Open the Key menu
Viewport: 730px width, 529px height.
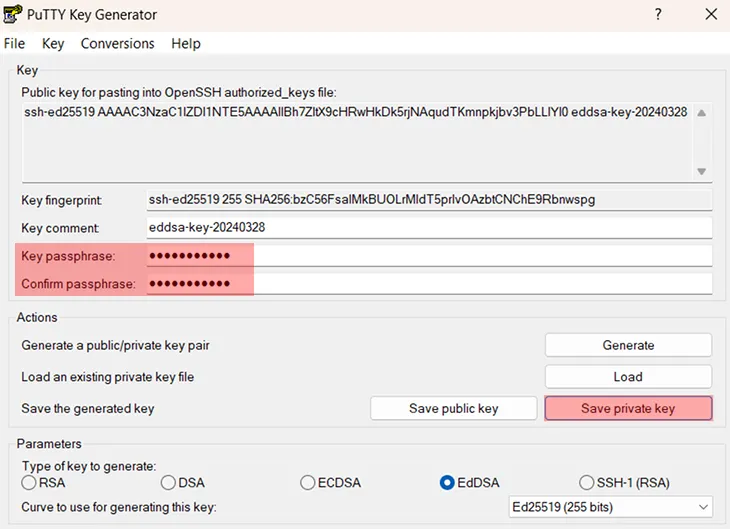[x=53, y=44]
